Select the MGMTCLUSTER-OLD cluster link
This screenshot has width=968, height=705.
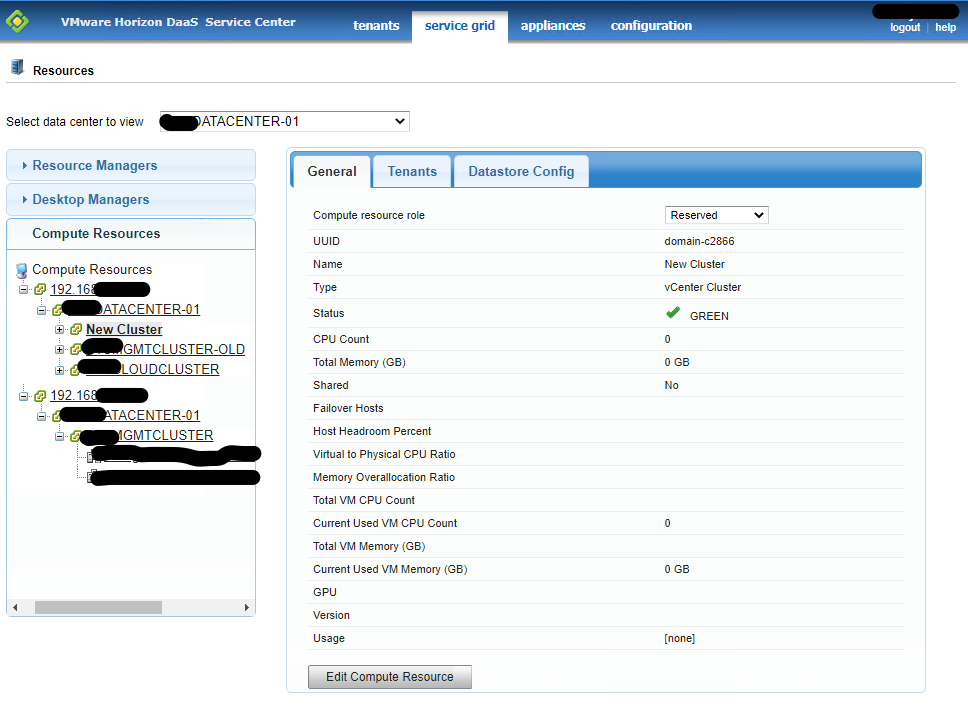point(165,349)
